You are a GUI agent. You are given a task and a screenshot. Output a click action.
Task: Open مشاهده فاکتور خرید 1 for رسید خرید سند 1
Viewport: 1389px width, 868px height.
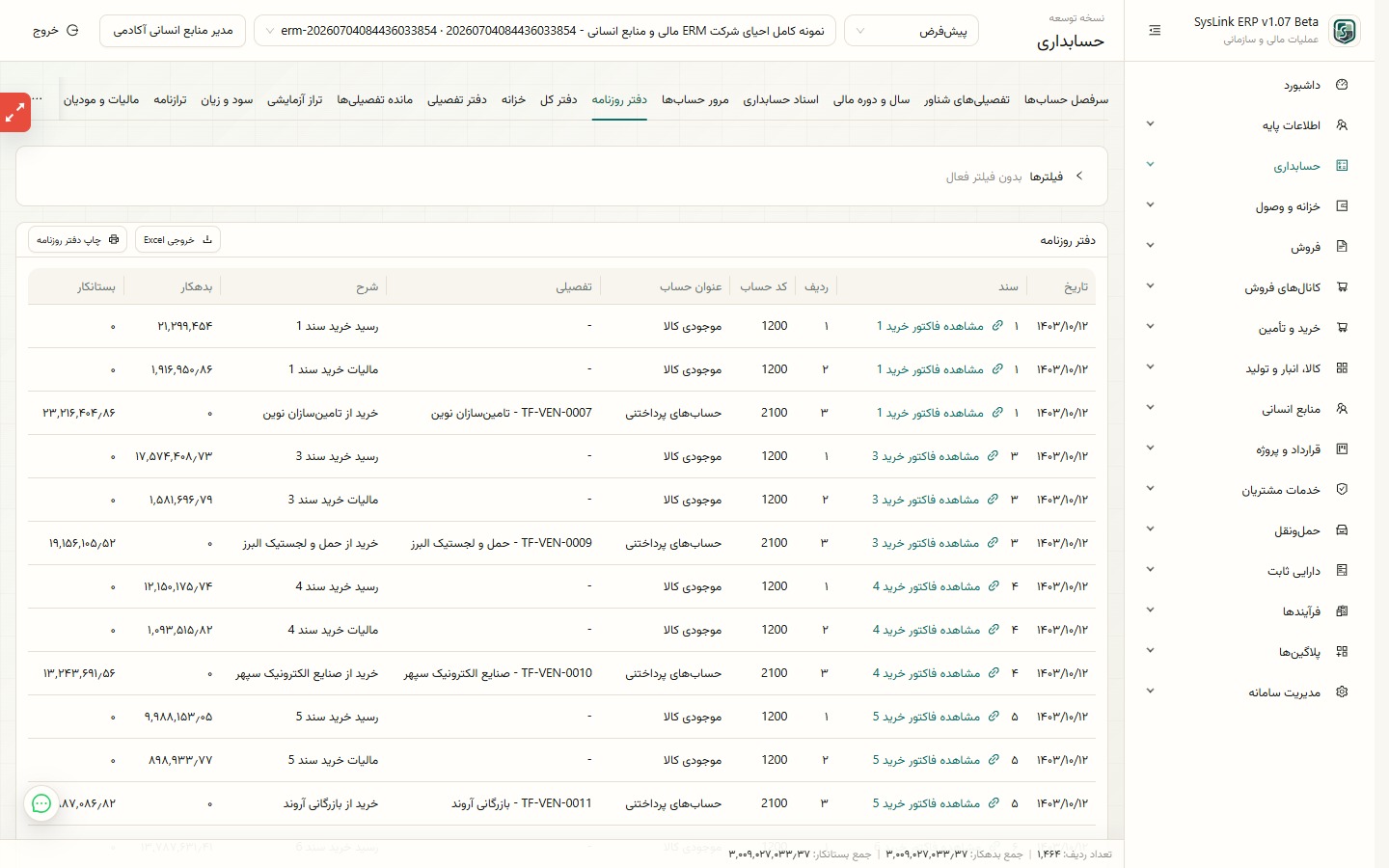930,326
